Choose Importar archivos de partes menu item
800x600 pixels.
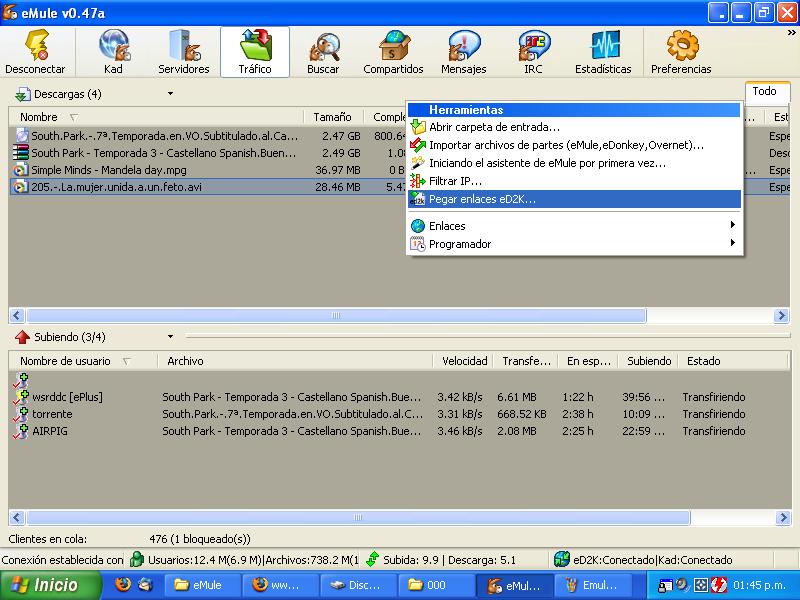574,145
